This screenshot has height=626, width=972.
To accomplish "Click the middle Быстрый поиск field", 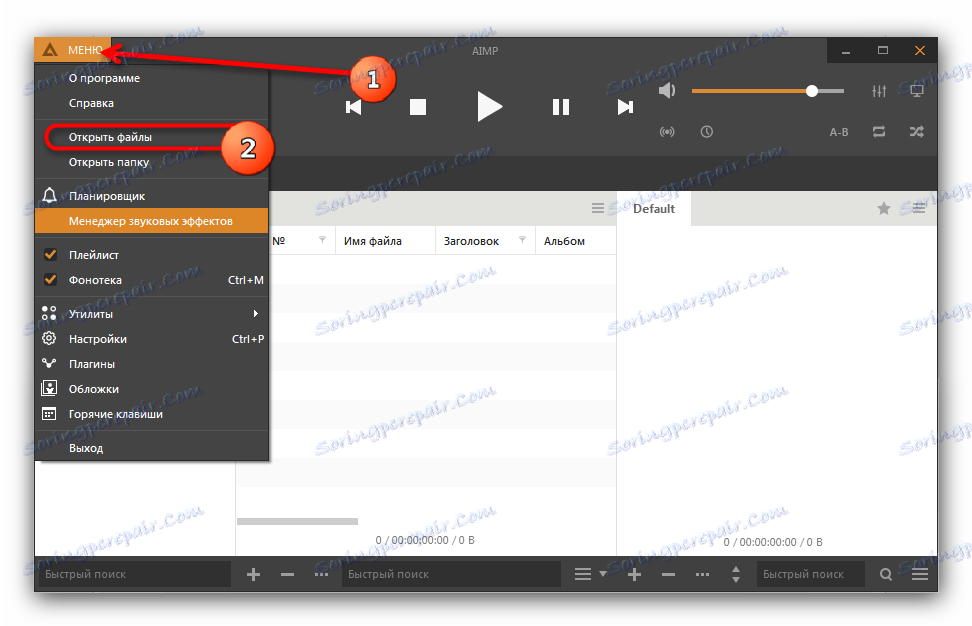I will [451, 574].
